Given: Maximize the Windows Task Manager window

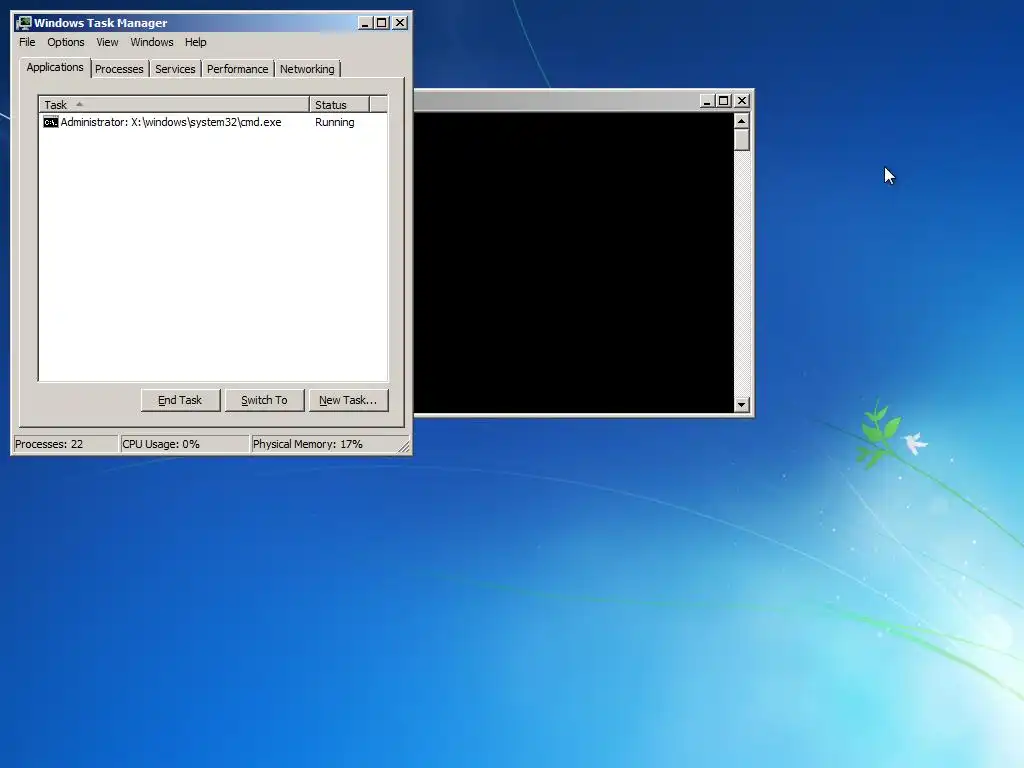Looking at the screenshot, I should tap(381, 23).
